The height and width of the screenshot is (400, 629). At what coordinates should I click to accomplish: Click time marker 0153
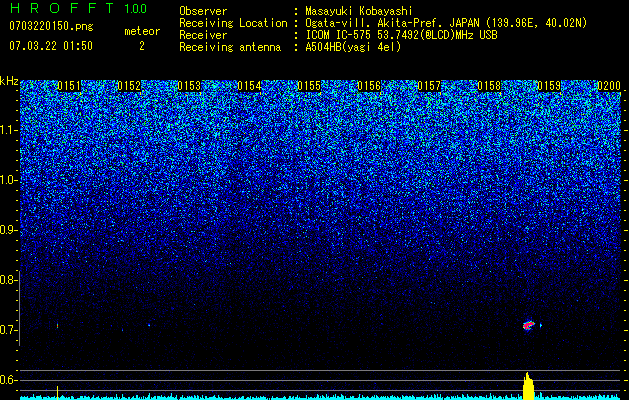tap(189, 86)
